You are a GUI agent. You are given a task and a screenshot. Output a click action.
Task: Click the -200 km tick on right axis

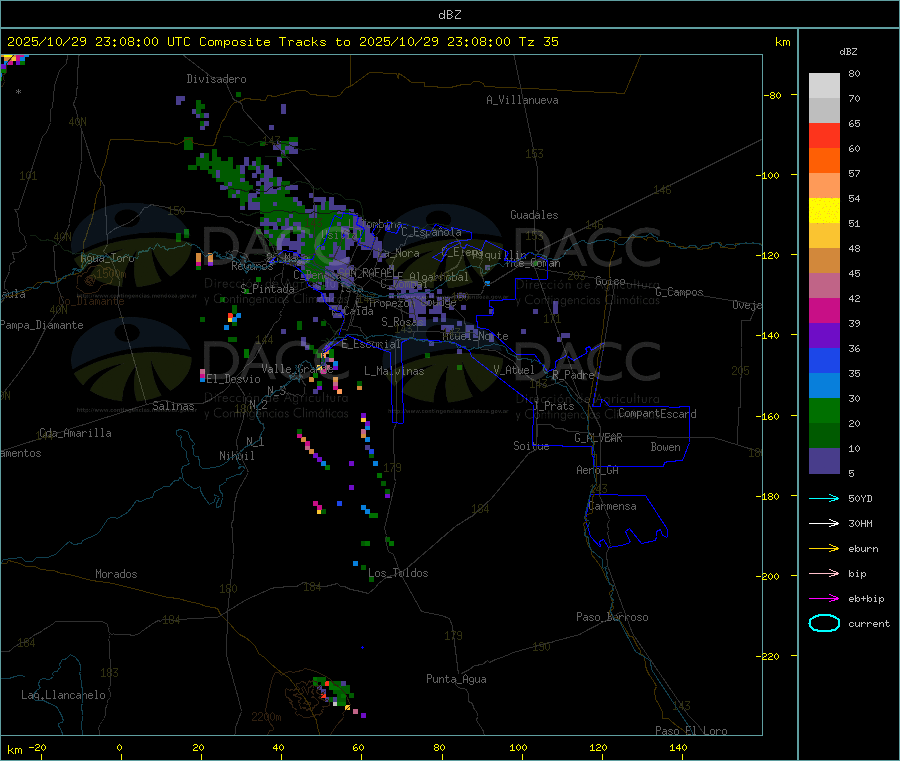pyautogui.click(x=767, y=576)
